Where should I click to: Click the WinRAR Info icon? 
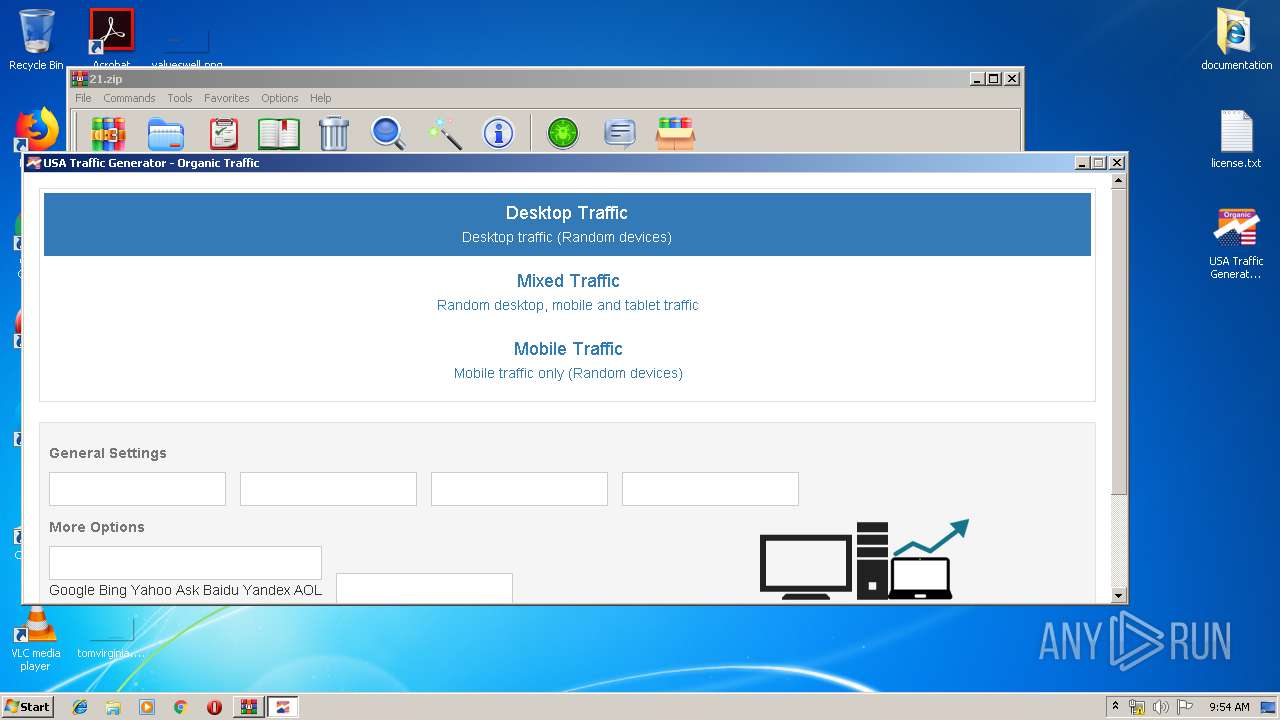click(498, 133)
